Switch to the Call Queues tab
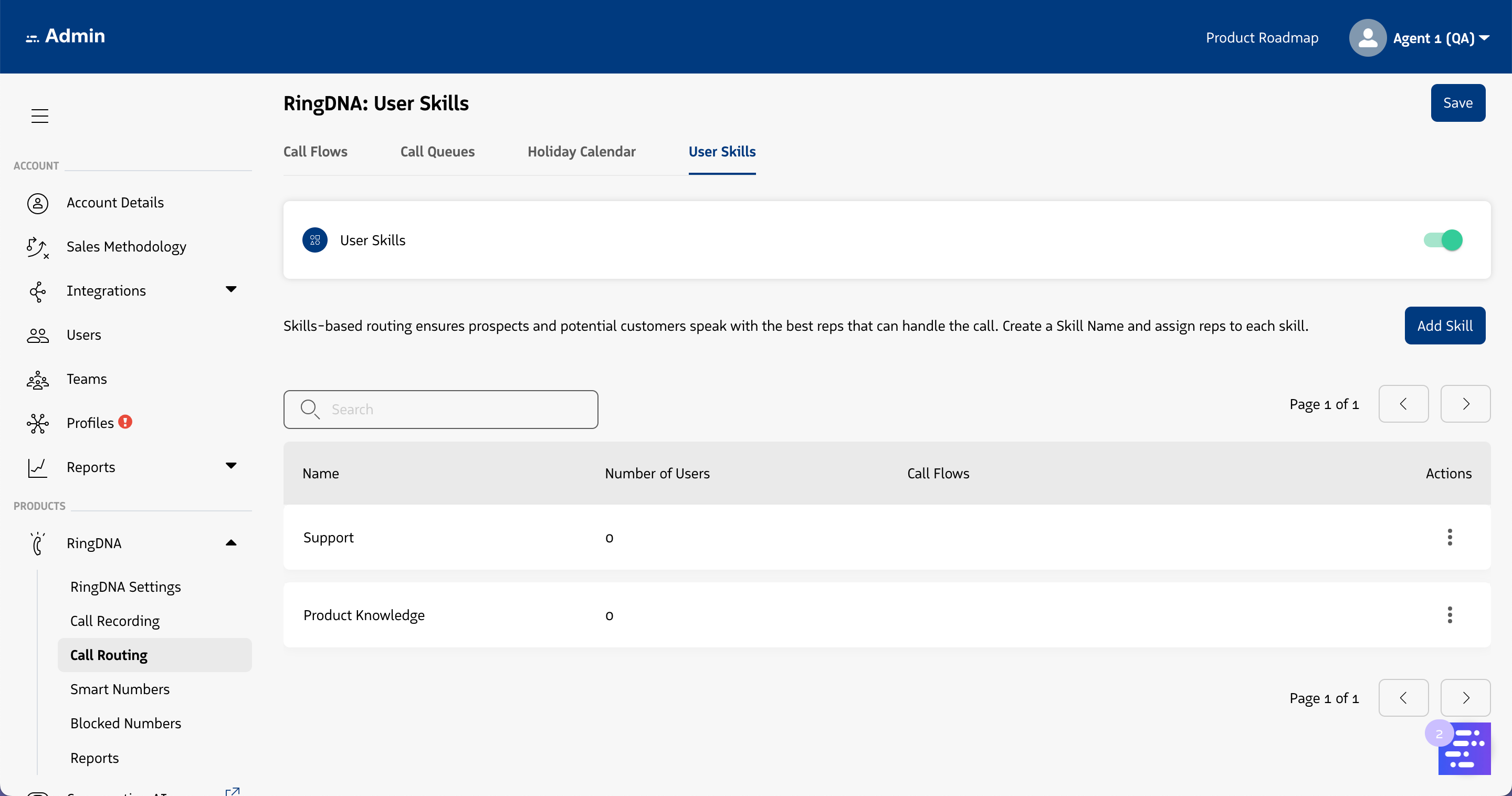Screen dimensions: 1512x796 437,151
